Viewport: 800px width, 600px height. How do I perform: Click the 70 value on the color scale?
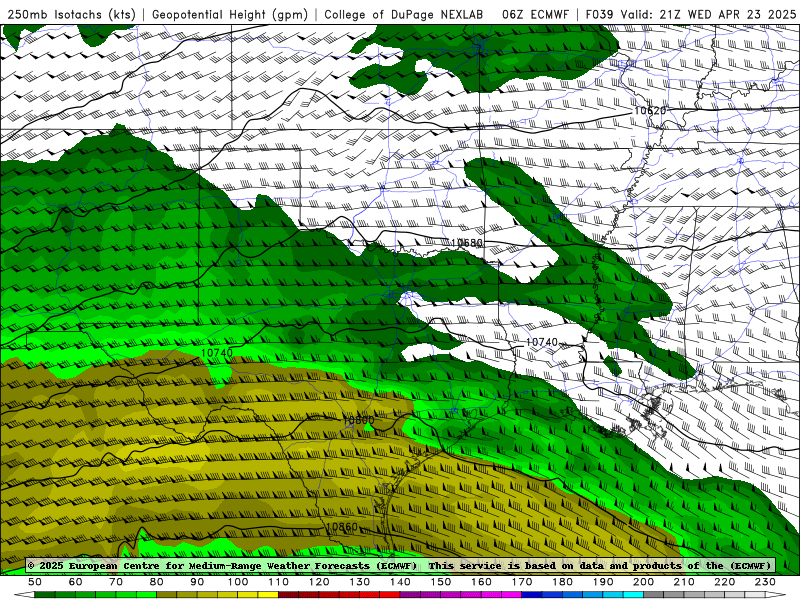pyautogui.click(x=116, y=582)
